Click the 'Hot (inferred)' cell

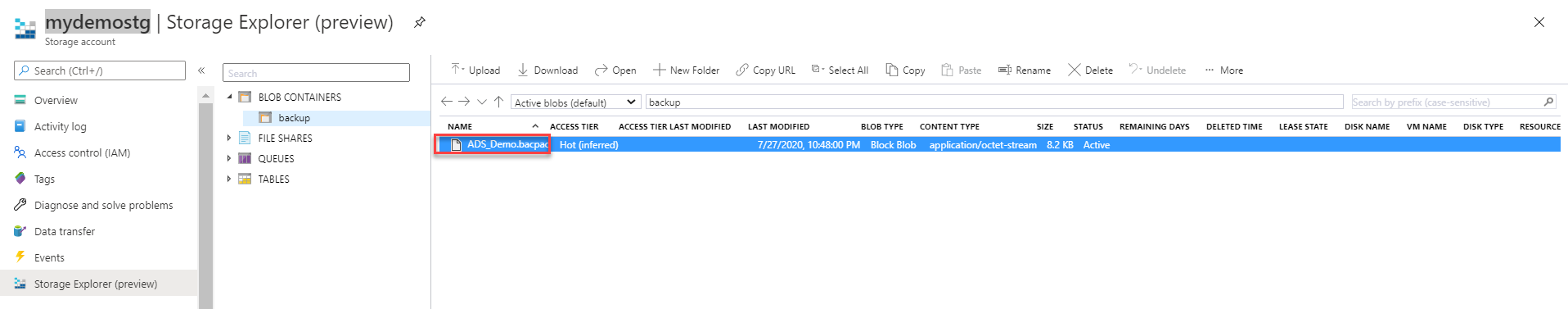pos(588,145)
